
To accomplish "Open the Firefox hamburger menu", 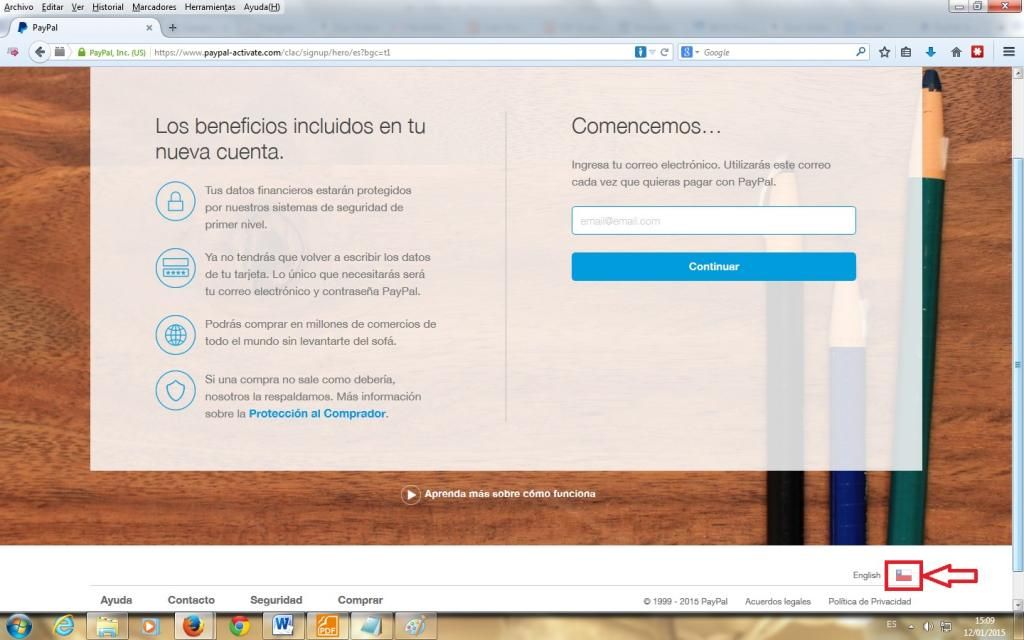I will coord(1009,52).
